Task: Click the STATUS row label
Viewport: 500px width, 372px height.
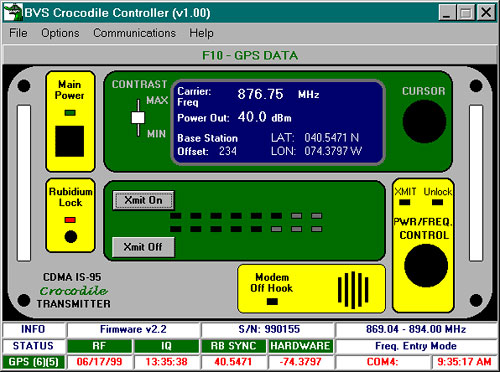Action: [33, 346]
